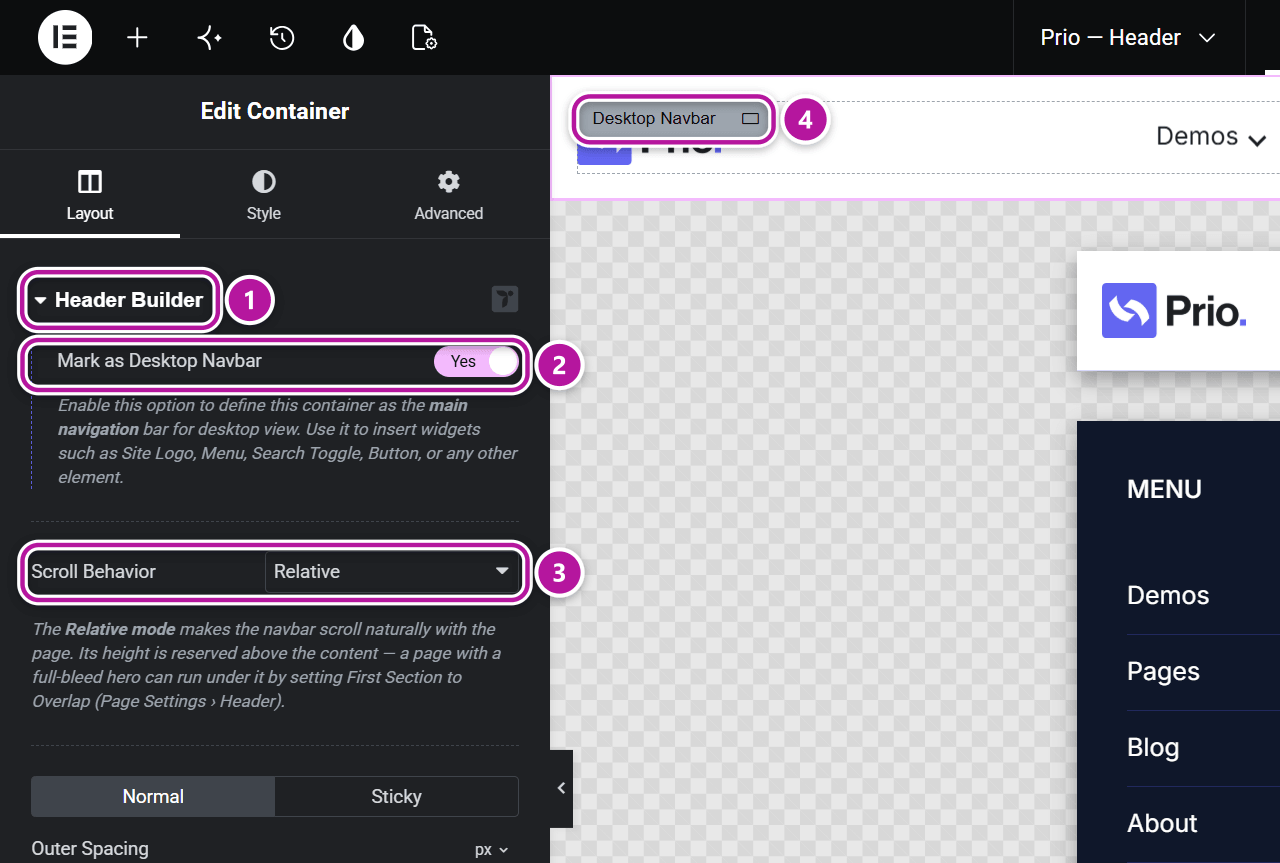Collapse the editor panel with the arrow handle
The image size is (1280, 863).
[561, 788]
